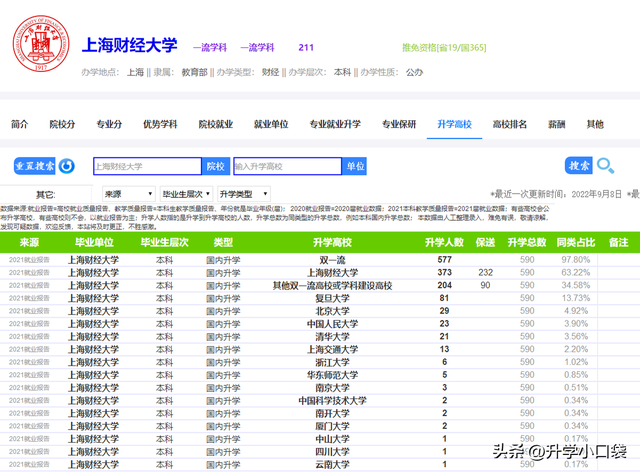Screen dimensions: 640x473
Task: Focus the 上海财经大学 school input field
Action: tap(147, 167)
